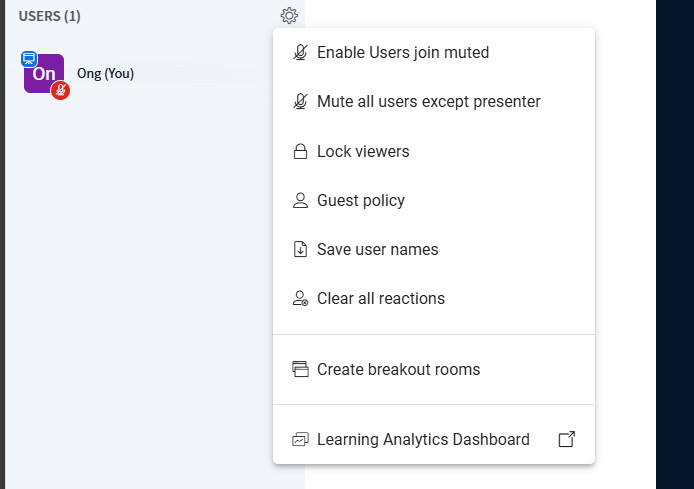Click the user icon beside Clear all reactions
The width and height of the screenshot is (694, 489).
coord(299,299)
